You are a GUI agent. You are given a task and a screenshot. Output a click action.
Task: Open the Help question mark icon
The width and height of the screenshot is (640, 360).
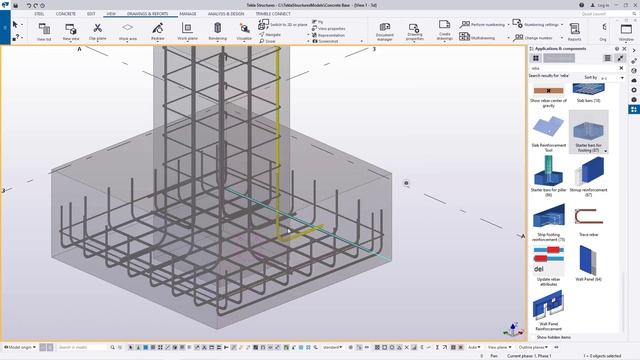[x=581, y=5]
